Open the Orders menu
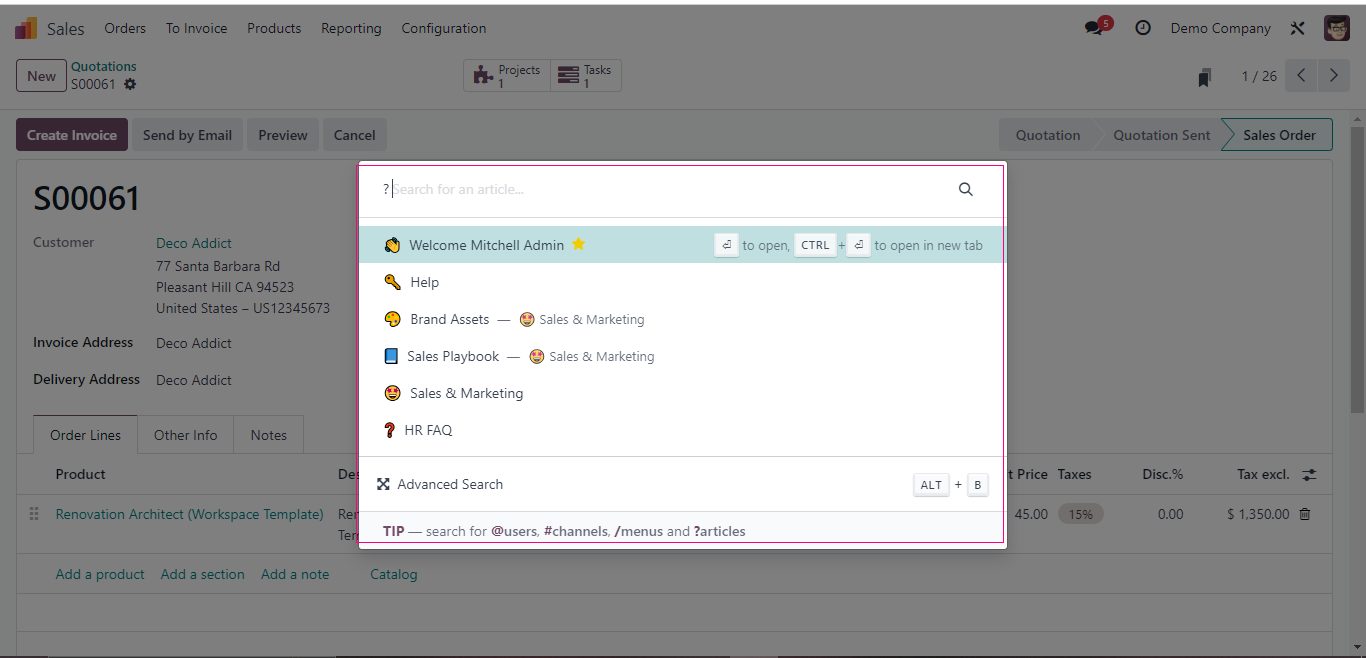Screen dimensions: 1366x658 pyautogui.click(x=125, y=28)
